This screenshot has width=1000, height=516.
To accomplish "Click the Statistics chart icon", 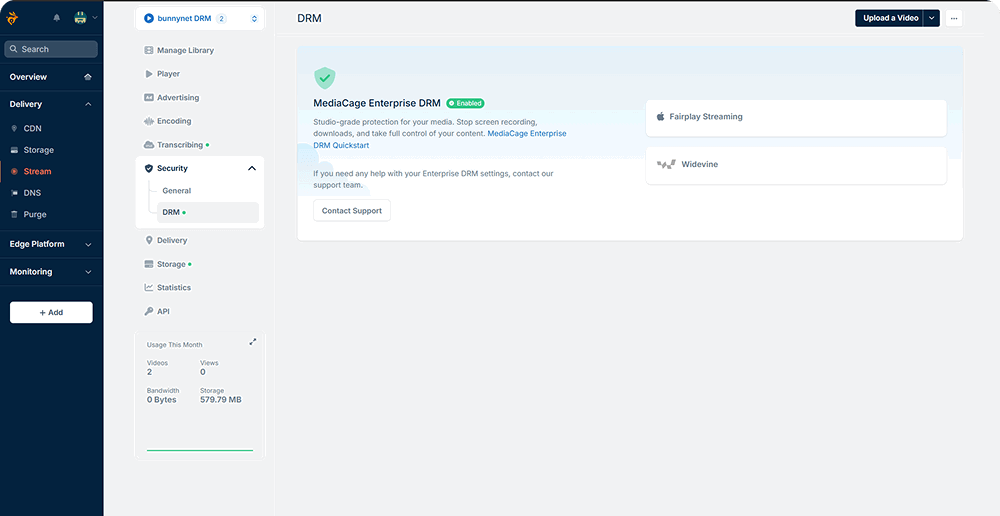I will [x=149, y=288].
